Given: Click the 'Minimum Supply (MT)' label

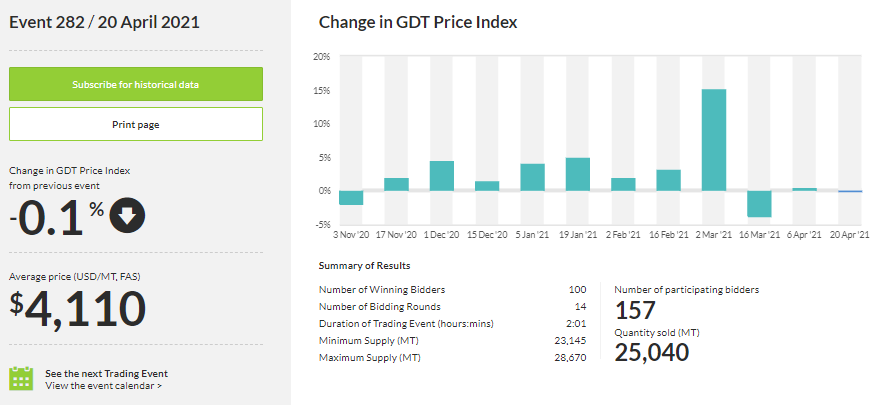Looking at the screenshot, I should click(x=369, y=340).
